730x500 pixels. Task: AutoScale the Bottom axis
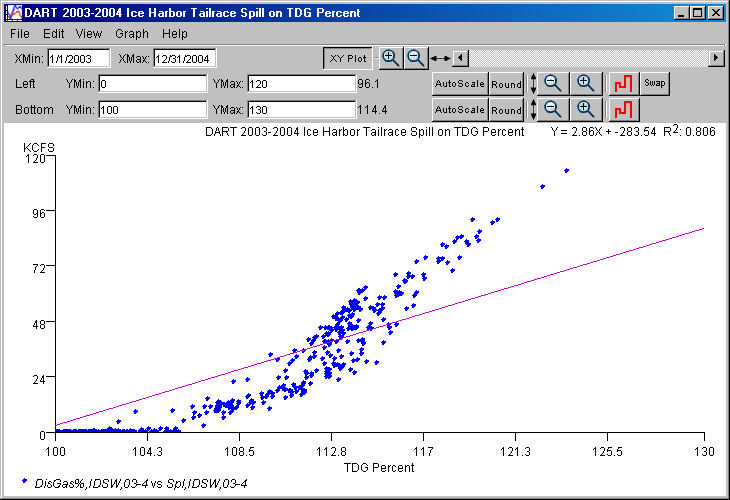pos(459,109)
